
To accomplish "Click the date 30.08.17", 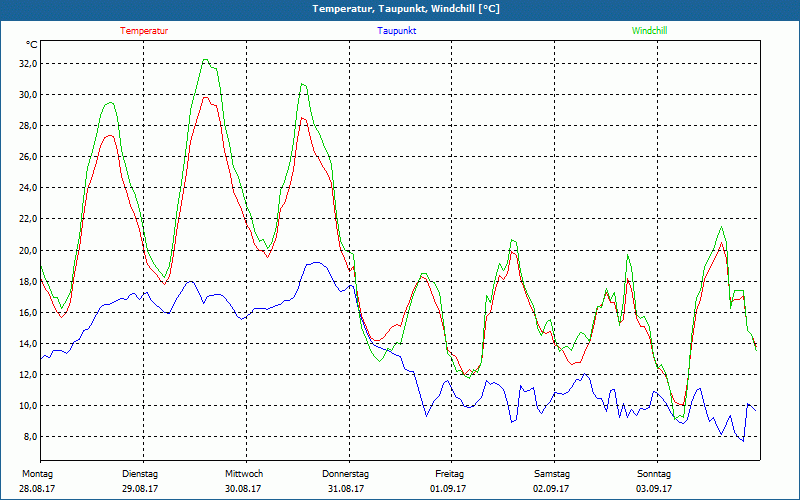I will [243, 489].
